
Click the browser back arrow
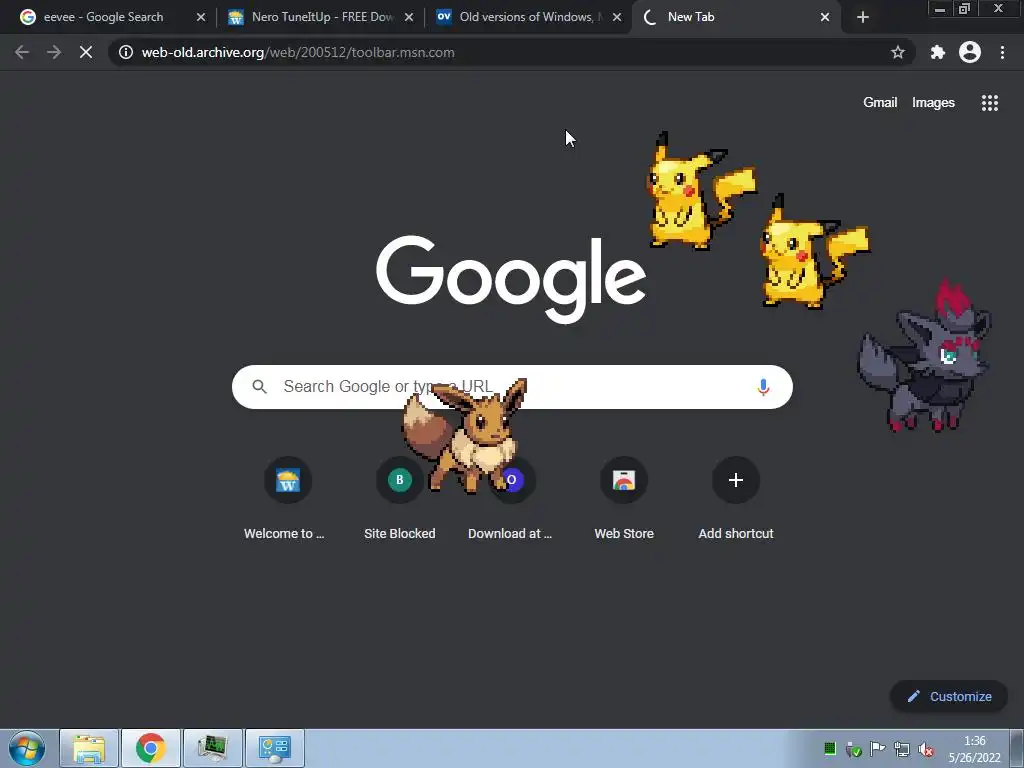click(22, 52)
